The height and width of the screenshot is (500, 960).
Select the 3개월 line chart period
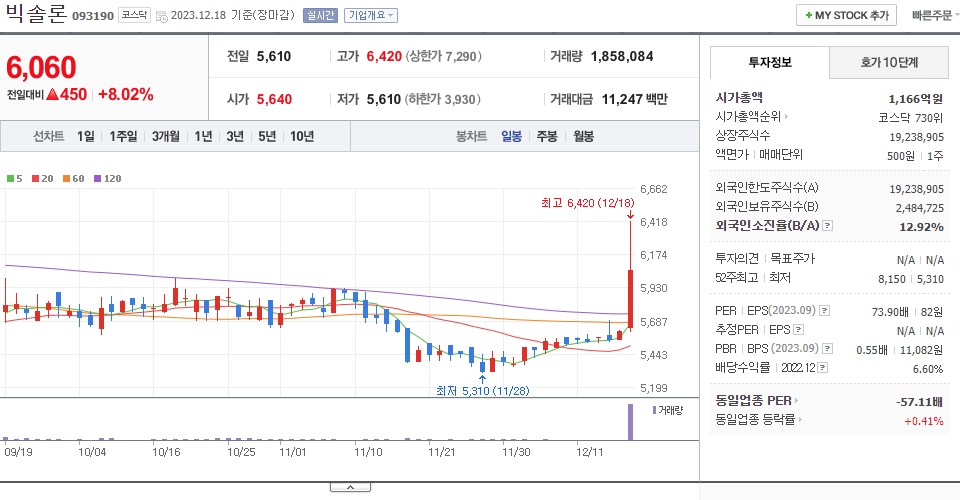[165, 136]
